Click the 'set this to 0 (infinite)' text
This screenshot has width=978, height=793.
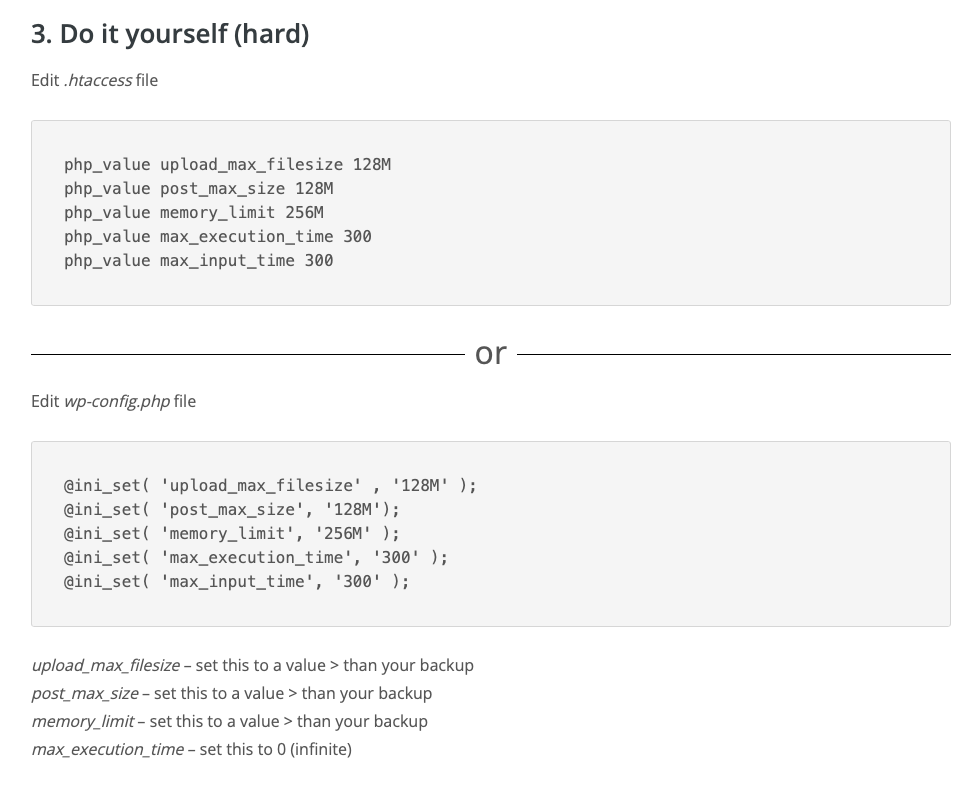pos(275,749)
